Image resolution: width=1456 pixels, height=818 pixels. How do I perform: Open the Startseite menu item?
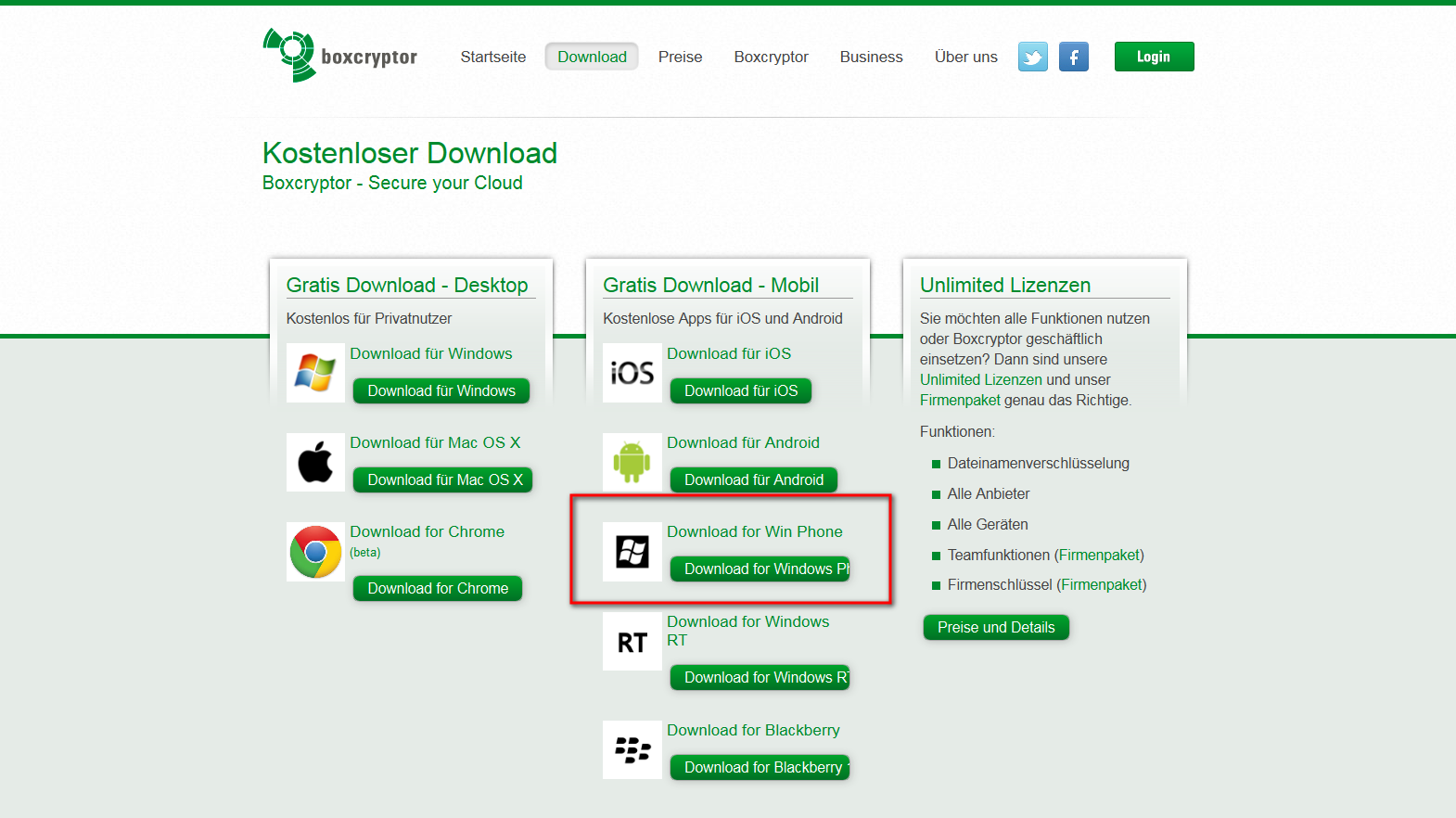click(x=492, y=57)
